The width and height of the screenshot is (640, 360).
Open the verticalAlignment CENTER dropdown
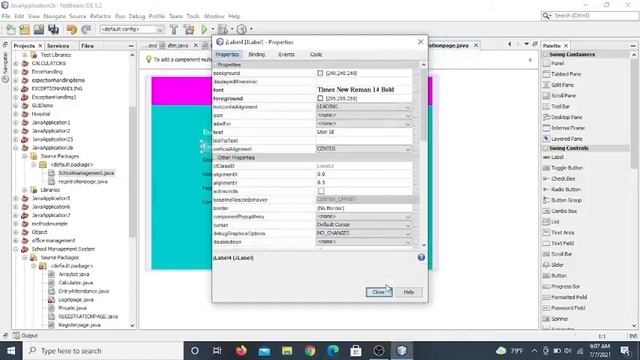pos(407,149)
